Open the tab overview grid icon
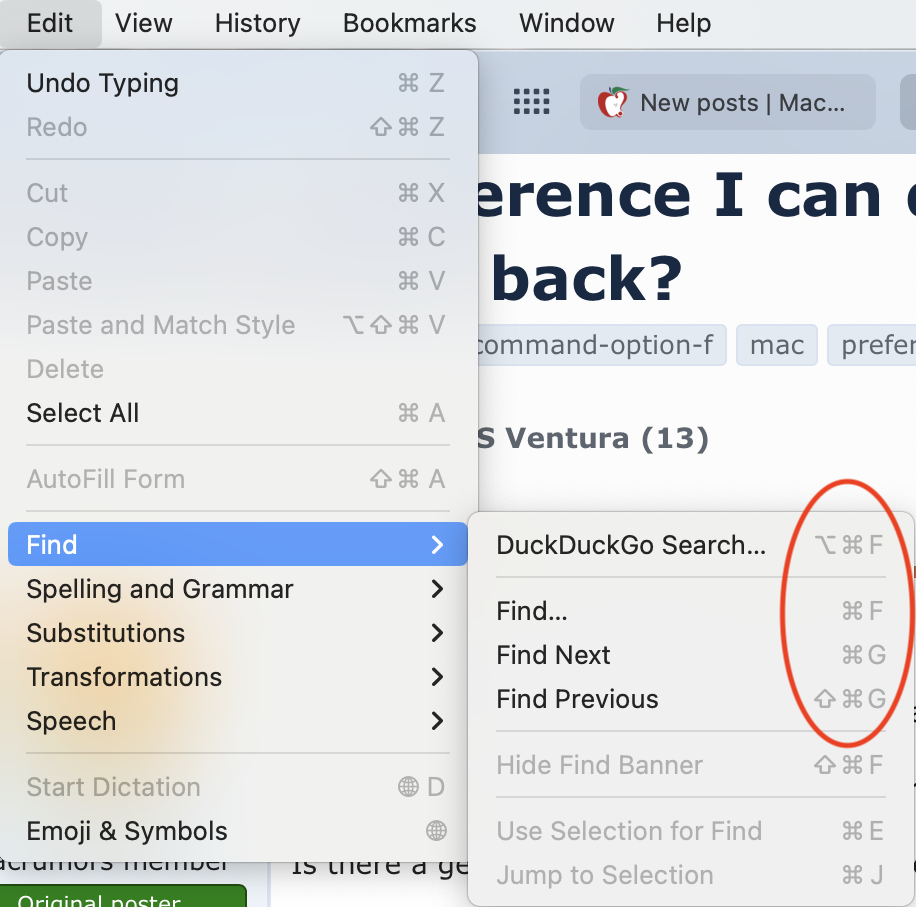The image size is (916, 907). tap(531, 102)
